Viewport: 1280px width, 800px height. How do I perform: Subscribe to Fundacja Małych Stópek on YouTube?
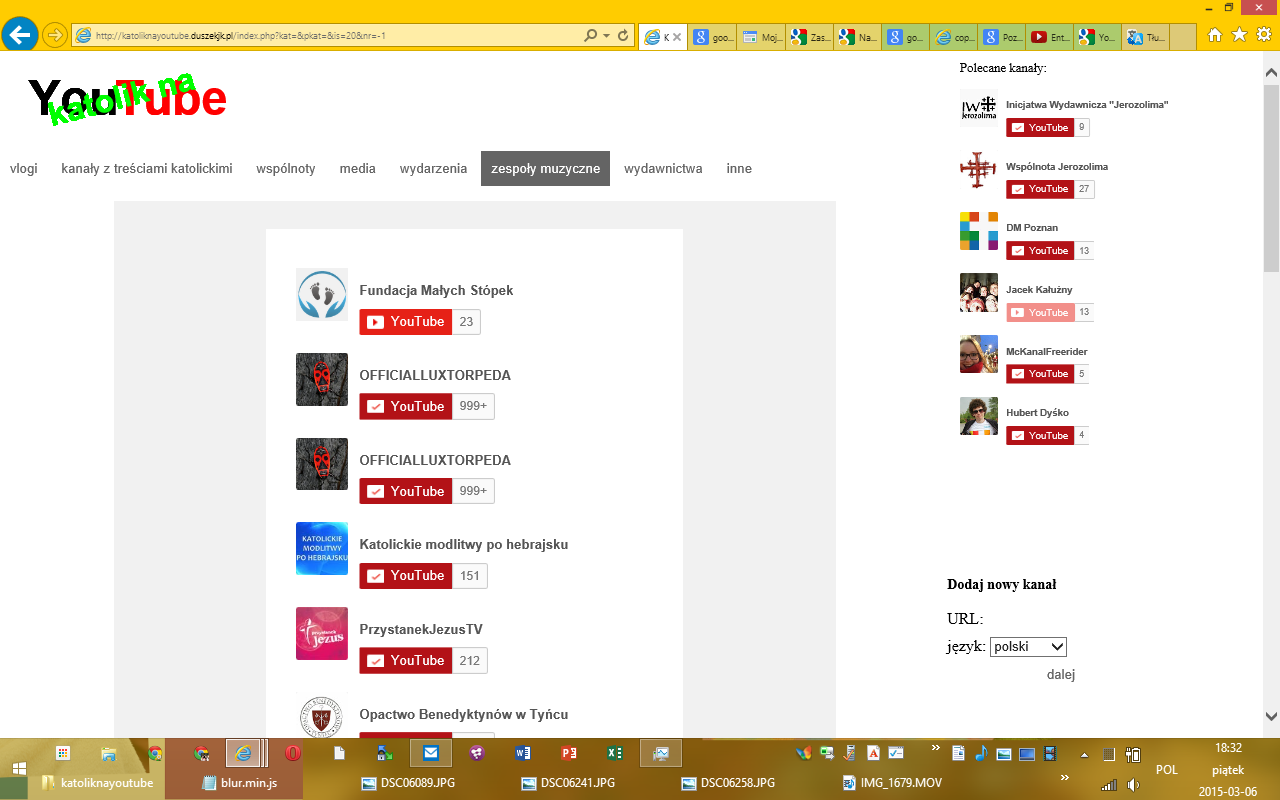(406, 322)
